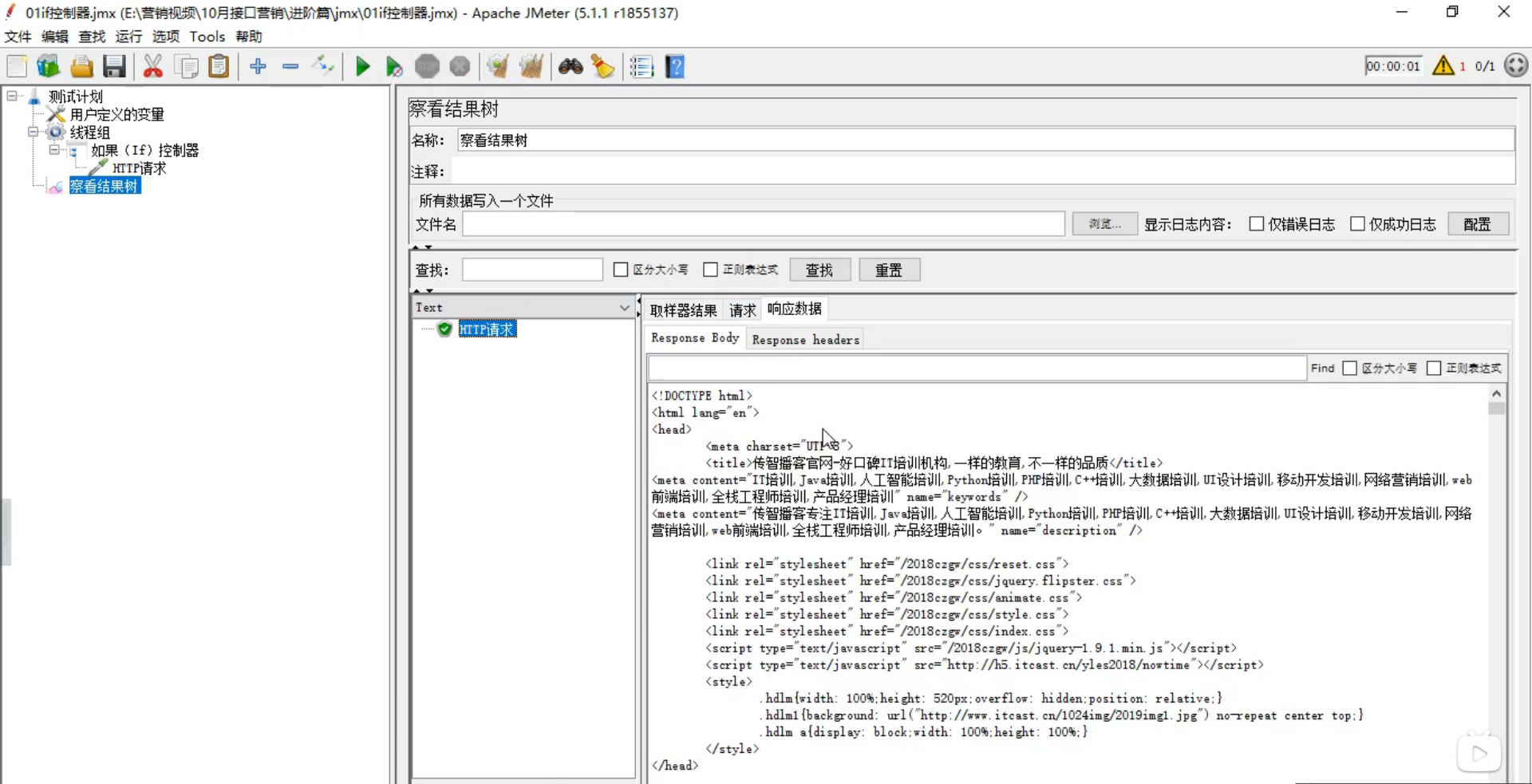Click the 浏览... browse button
The height and width of the screenshot is (784, 1532).
(x=1105, y=224)
